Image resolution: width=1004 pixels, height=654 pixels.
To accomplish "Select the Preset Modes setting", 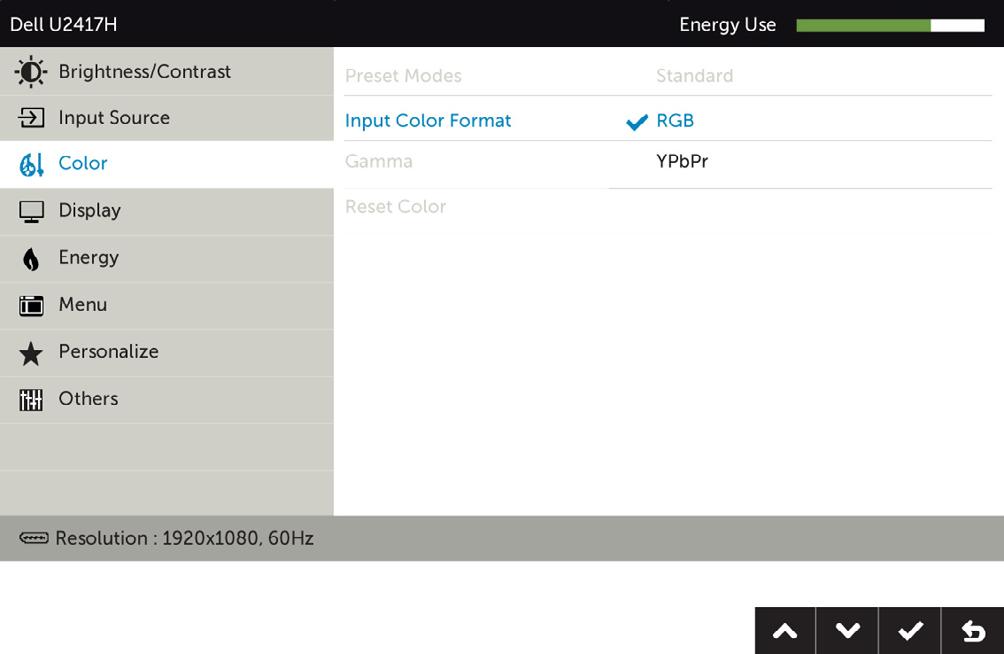I will (x=403, y=76).
